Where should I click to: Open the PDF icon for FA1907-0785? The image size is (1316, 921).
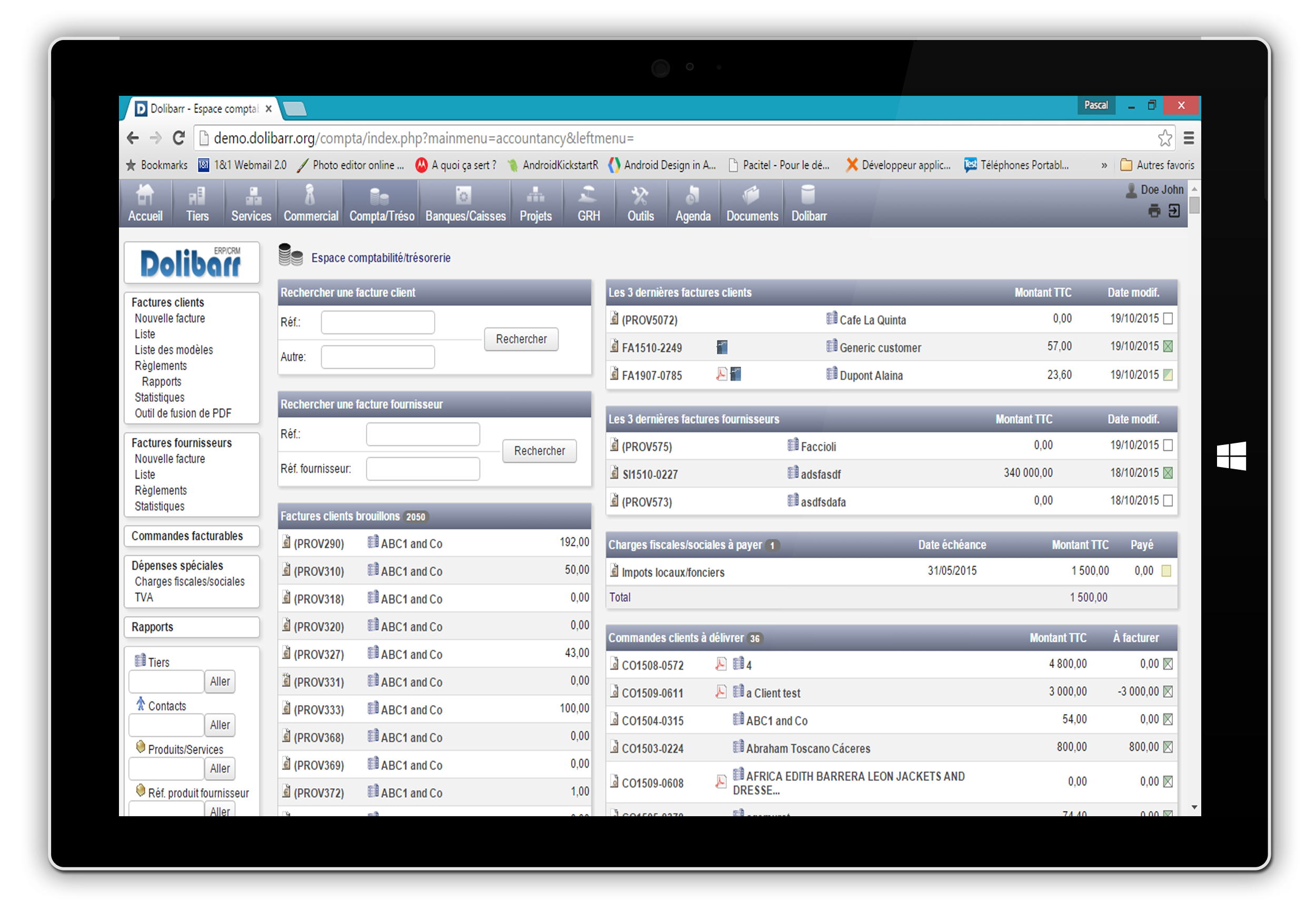point(721,374)
